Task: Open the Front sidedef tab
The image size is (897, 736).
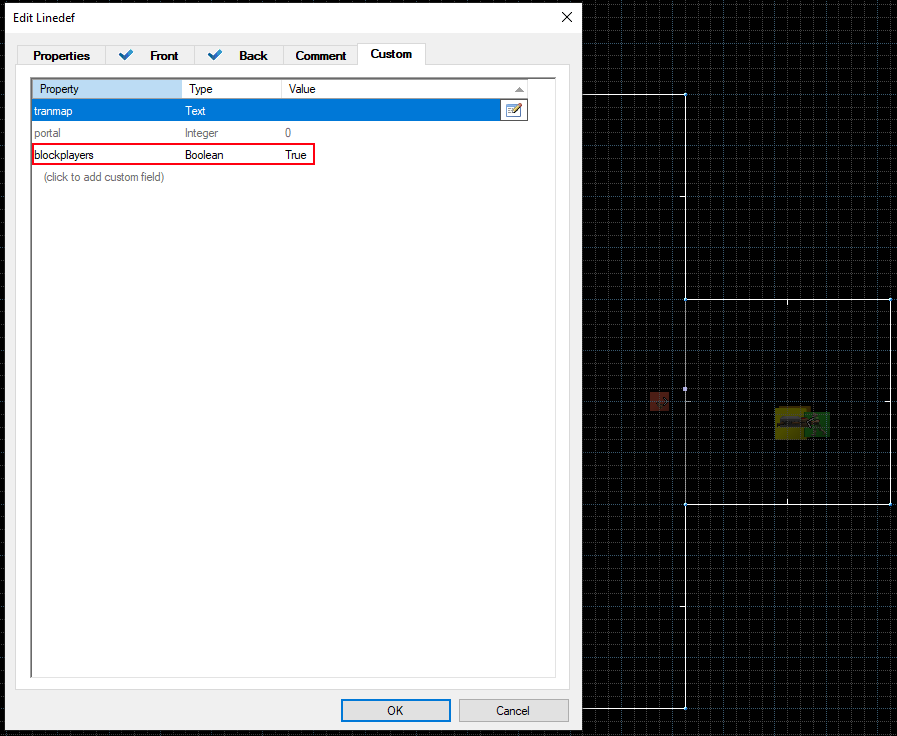Action: [150, 55]
